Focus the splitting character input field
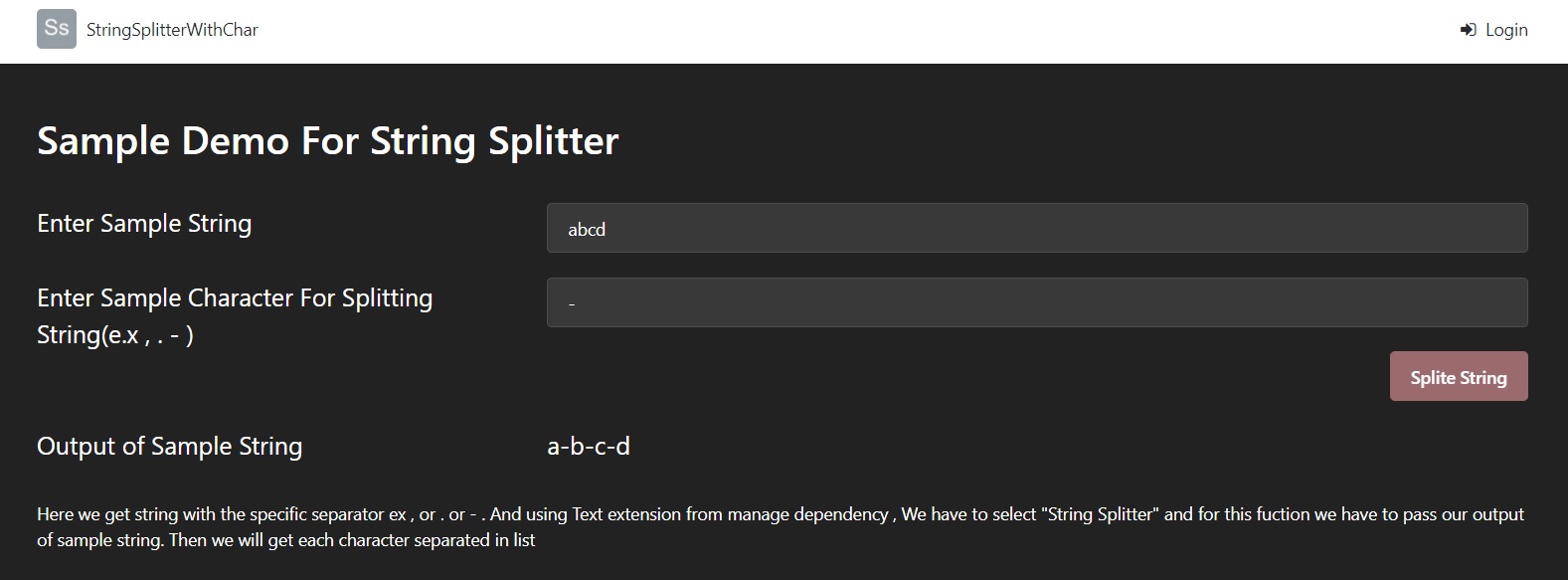The image size is (1568, 580). 1036,302
